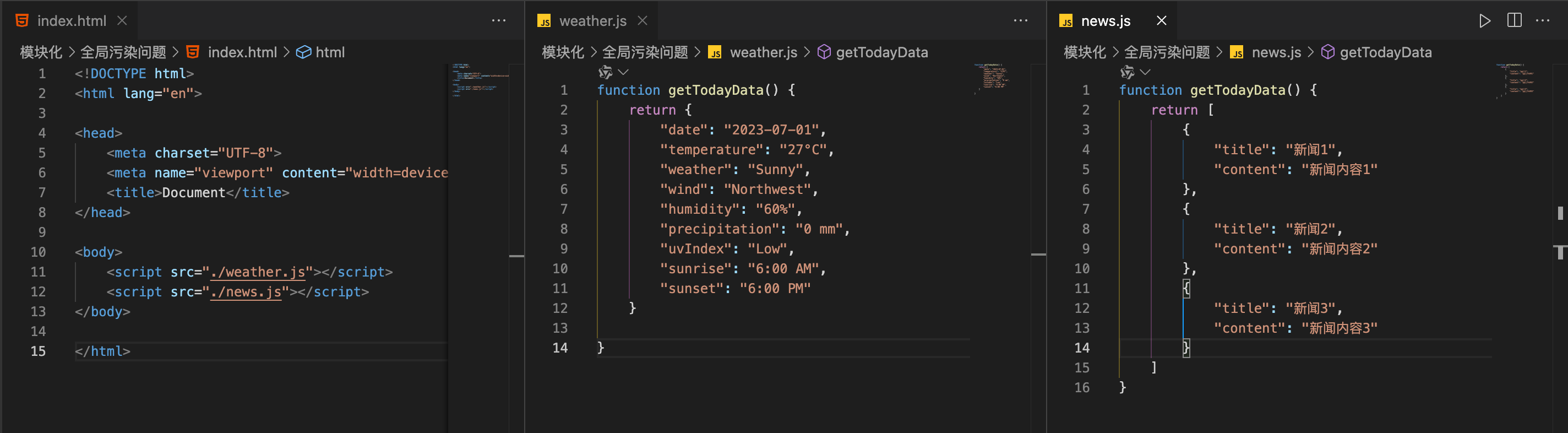Run the news.js file with play button

tap(1485, 21)
